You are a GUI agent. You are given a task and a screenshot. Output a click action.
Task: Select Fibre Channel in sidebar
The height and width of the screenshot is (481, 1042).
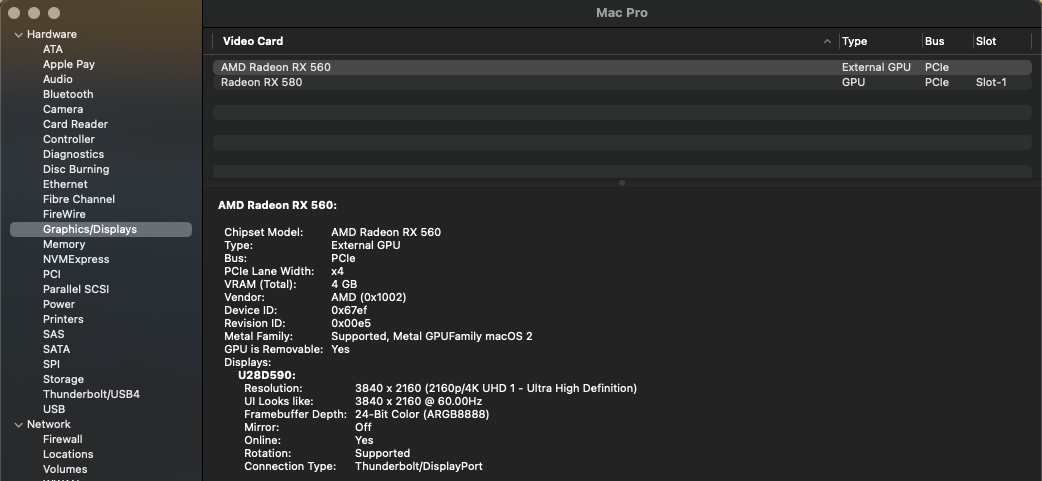point(78,199)
